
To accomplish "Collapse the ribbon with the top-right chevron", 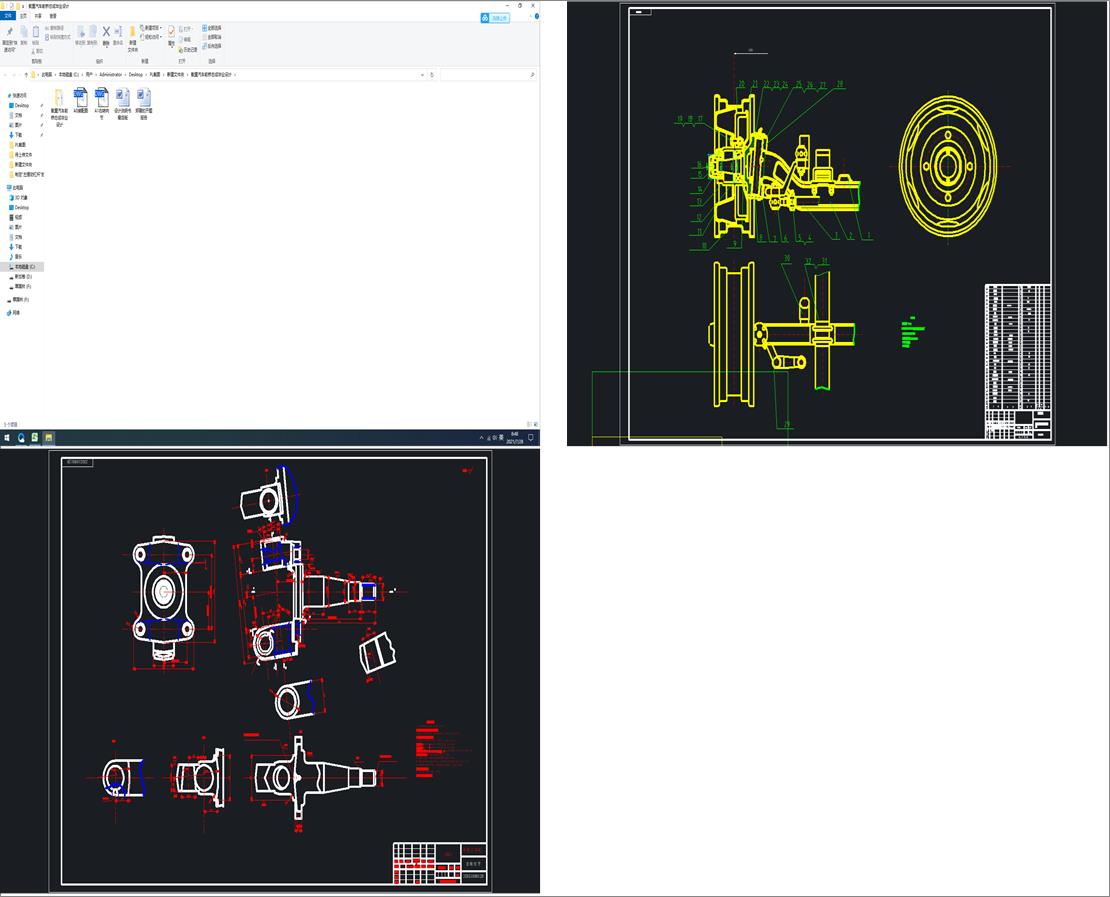I will (530, 16).
